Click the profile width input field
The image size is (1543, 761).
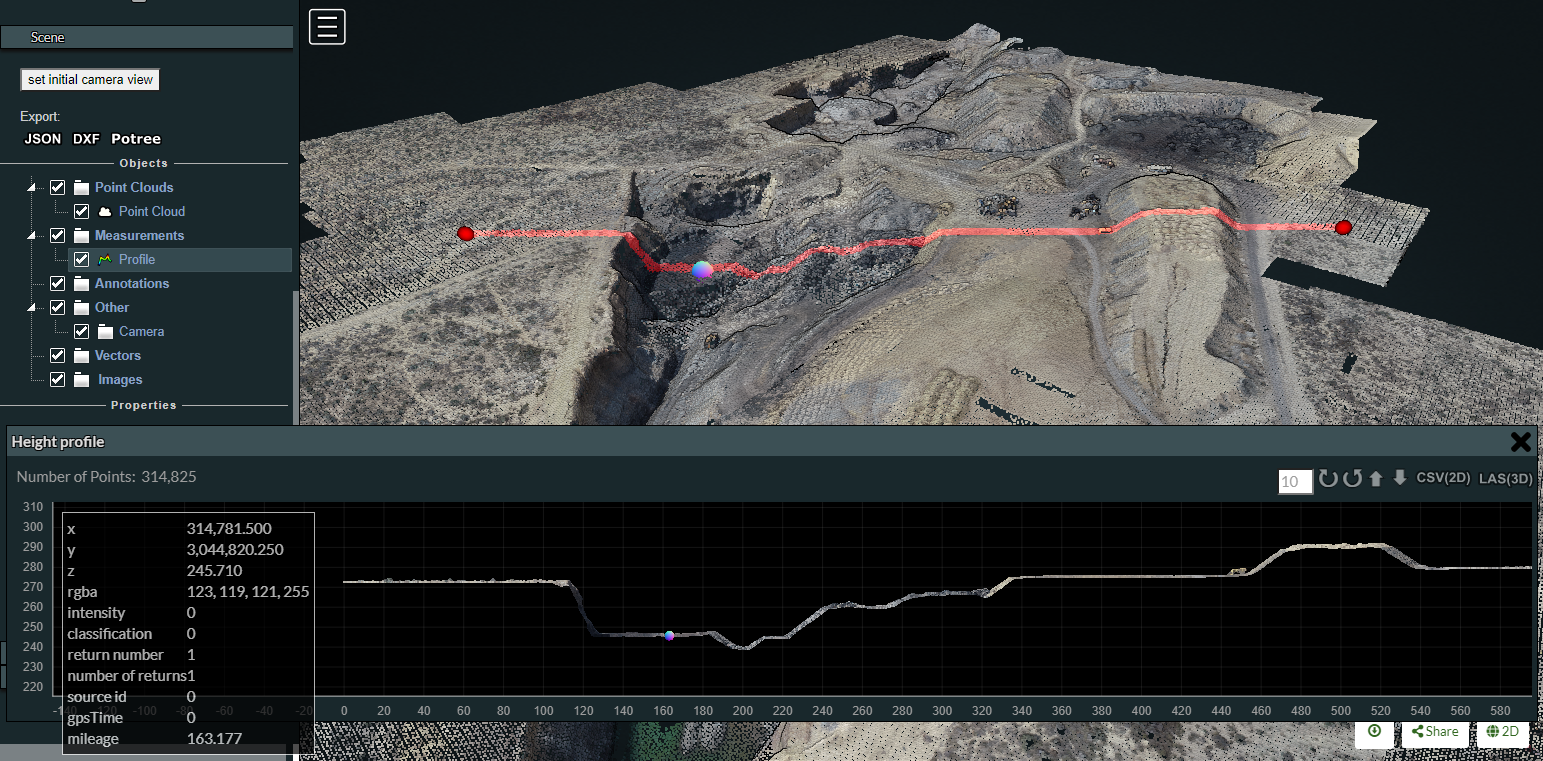pyautogui.click(x=1295, y=482)
